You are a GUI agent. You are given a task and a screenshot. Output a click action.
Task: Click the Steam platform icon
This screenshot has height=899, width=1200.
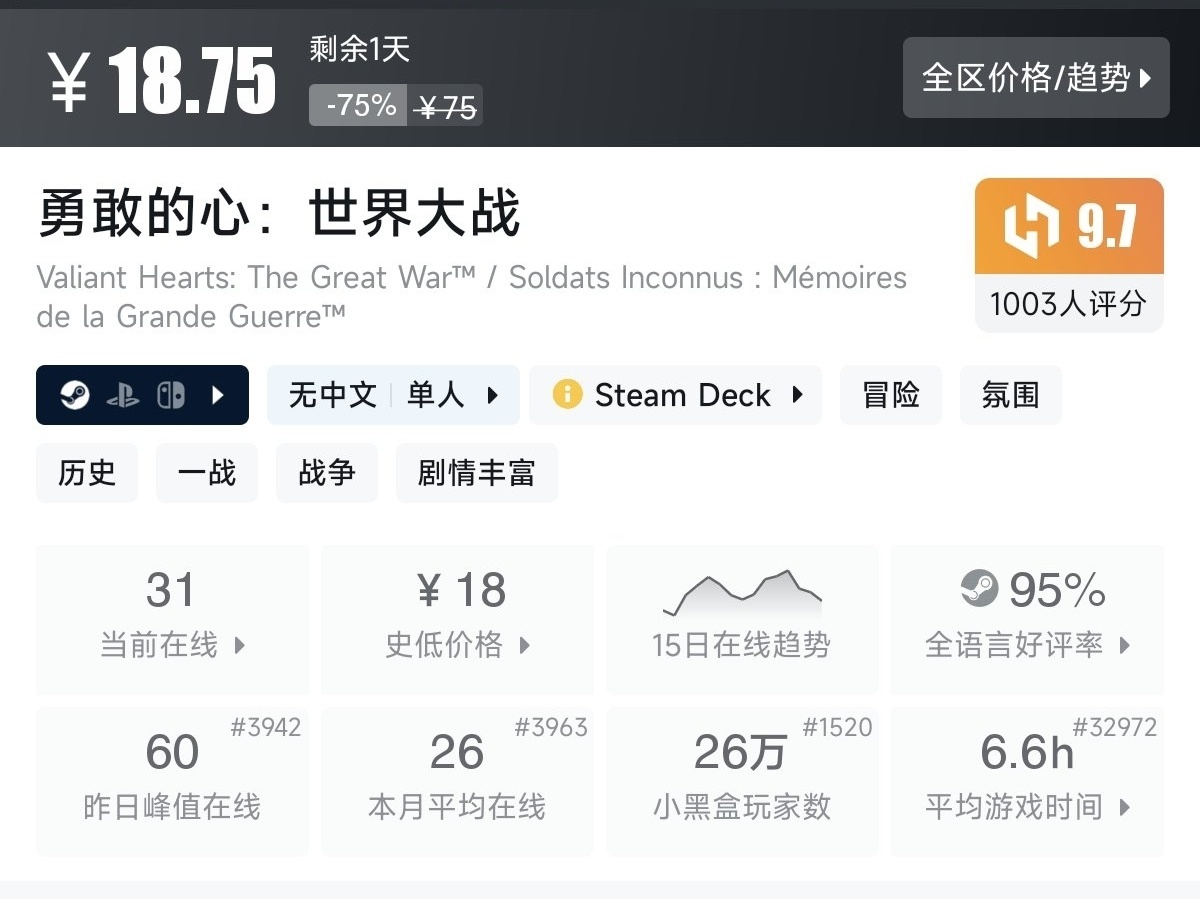pyautogui.click(x=75, y=396)
